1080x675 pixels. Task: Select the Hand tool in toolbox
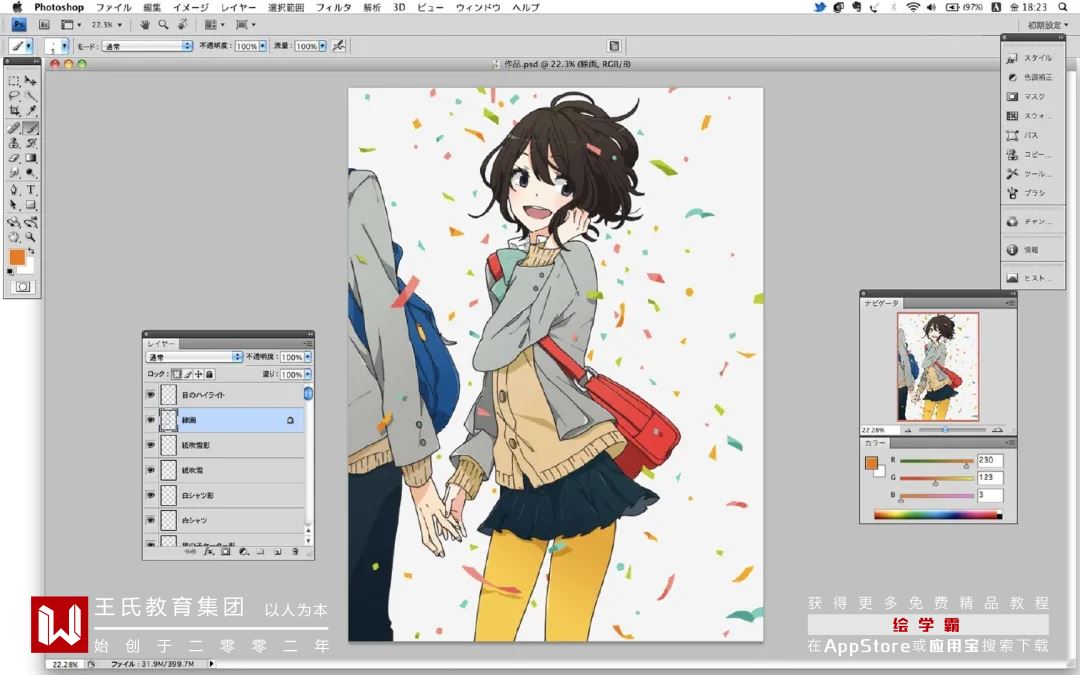coord(14,237)
